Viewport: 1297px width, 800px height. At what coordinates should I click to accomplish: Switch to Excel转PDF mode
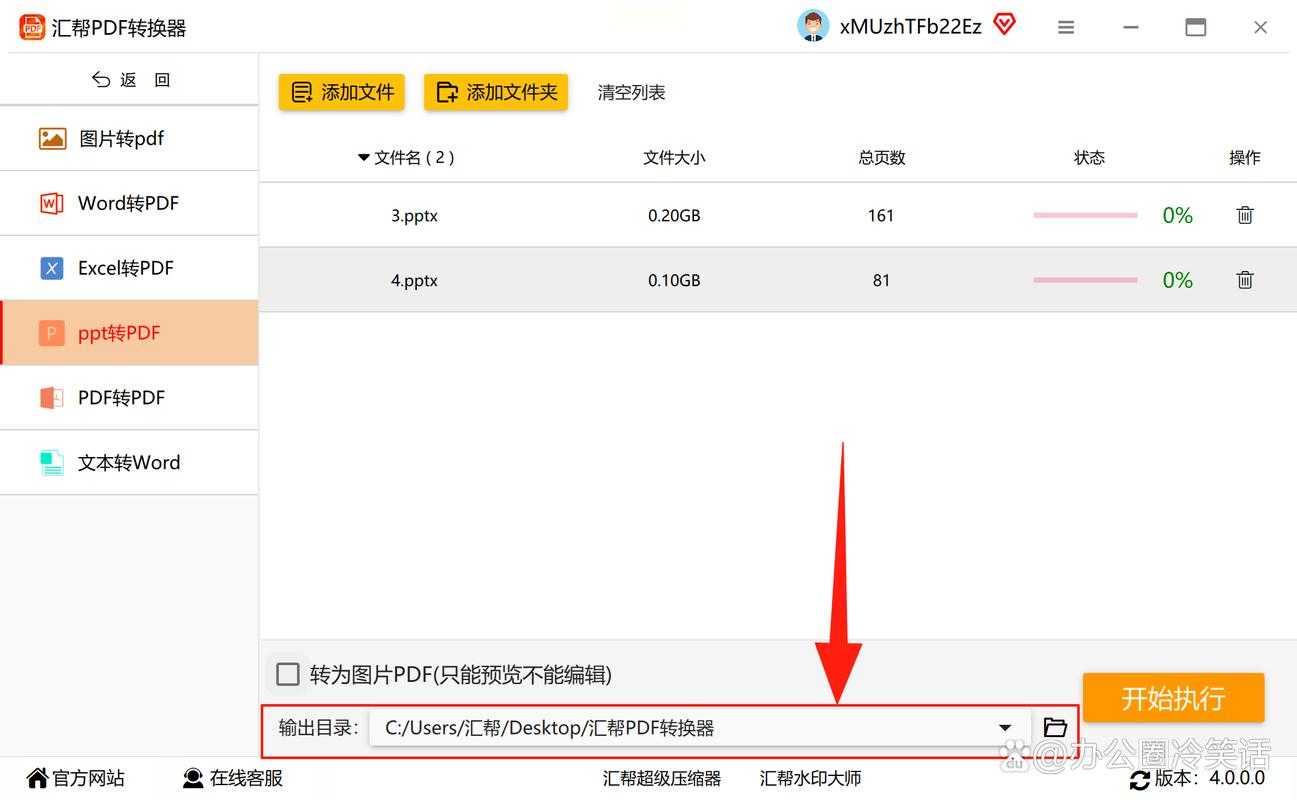(x=125, y=268)
